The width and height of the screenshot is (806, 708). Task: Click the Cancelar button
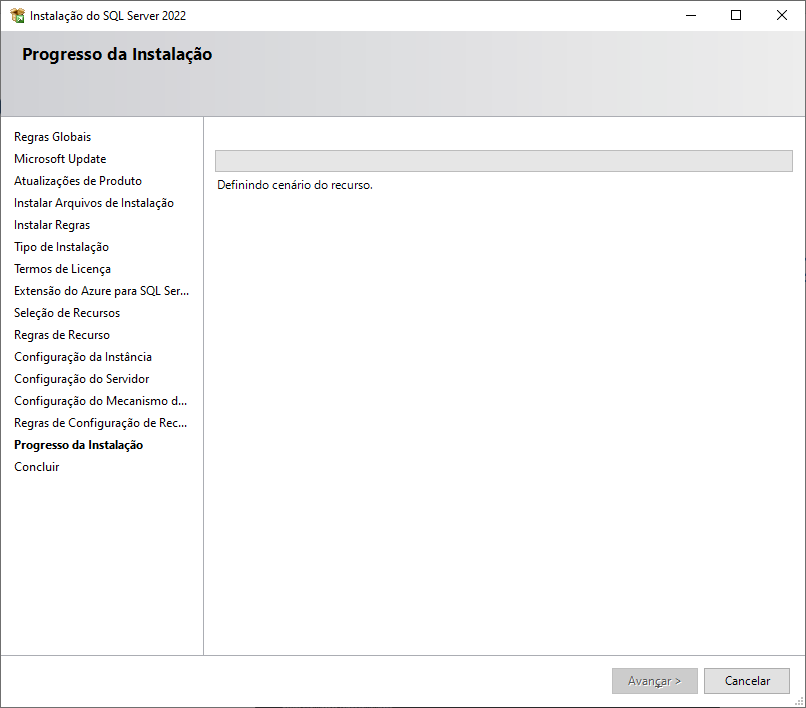tap(747, 681)
